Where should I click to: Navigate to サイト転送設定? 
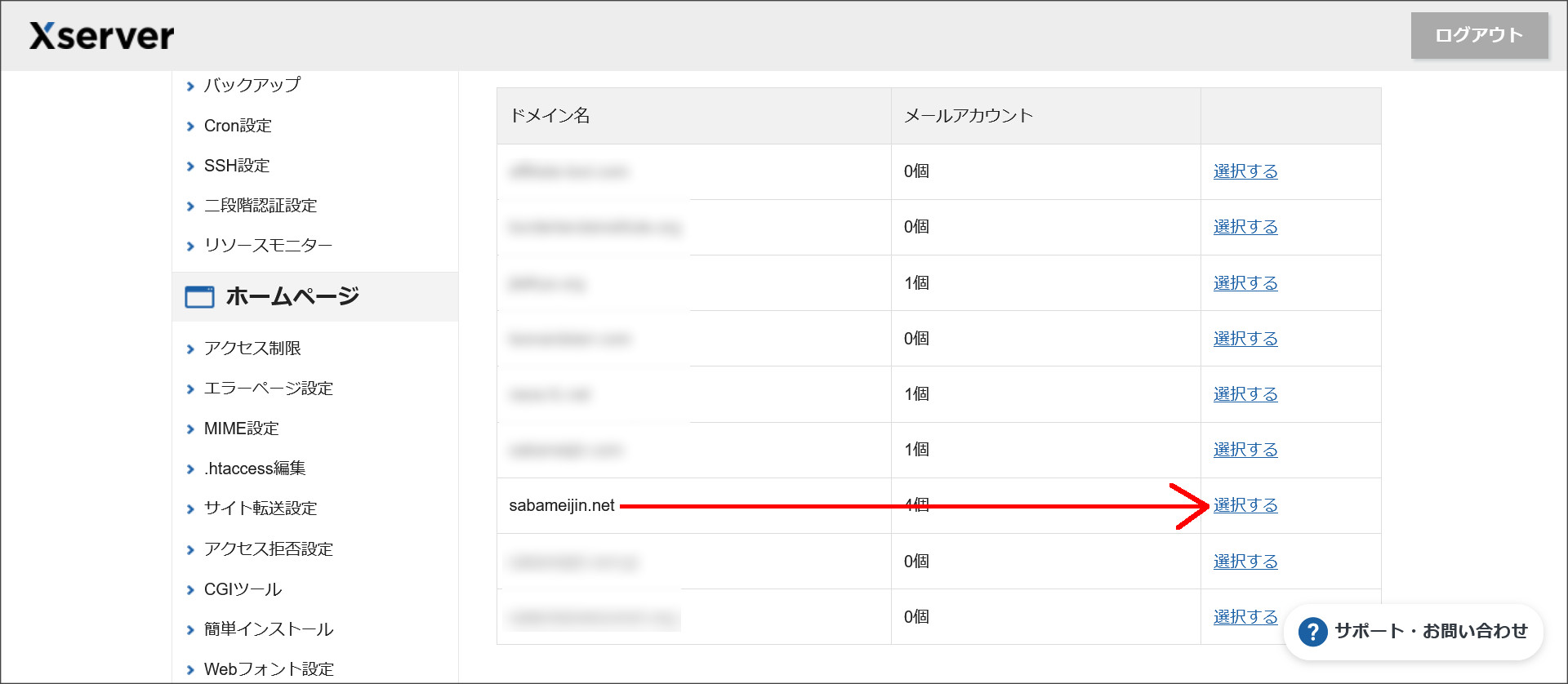click(x=260, y=509)
